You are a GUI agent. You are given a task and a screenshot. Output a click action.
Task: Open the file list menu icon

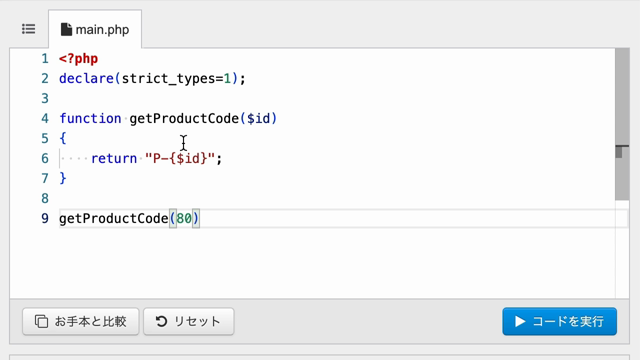pyautogui.click(x=29, y=29)
